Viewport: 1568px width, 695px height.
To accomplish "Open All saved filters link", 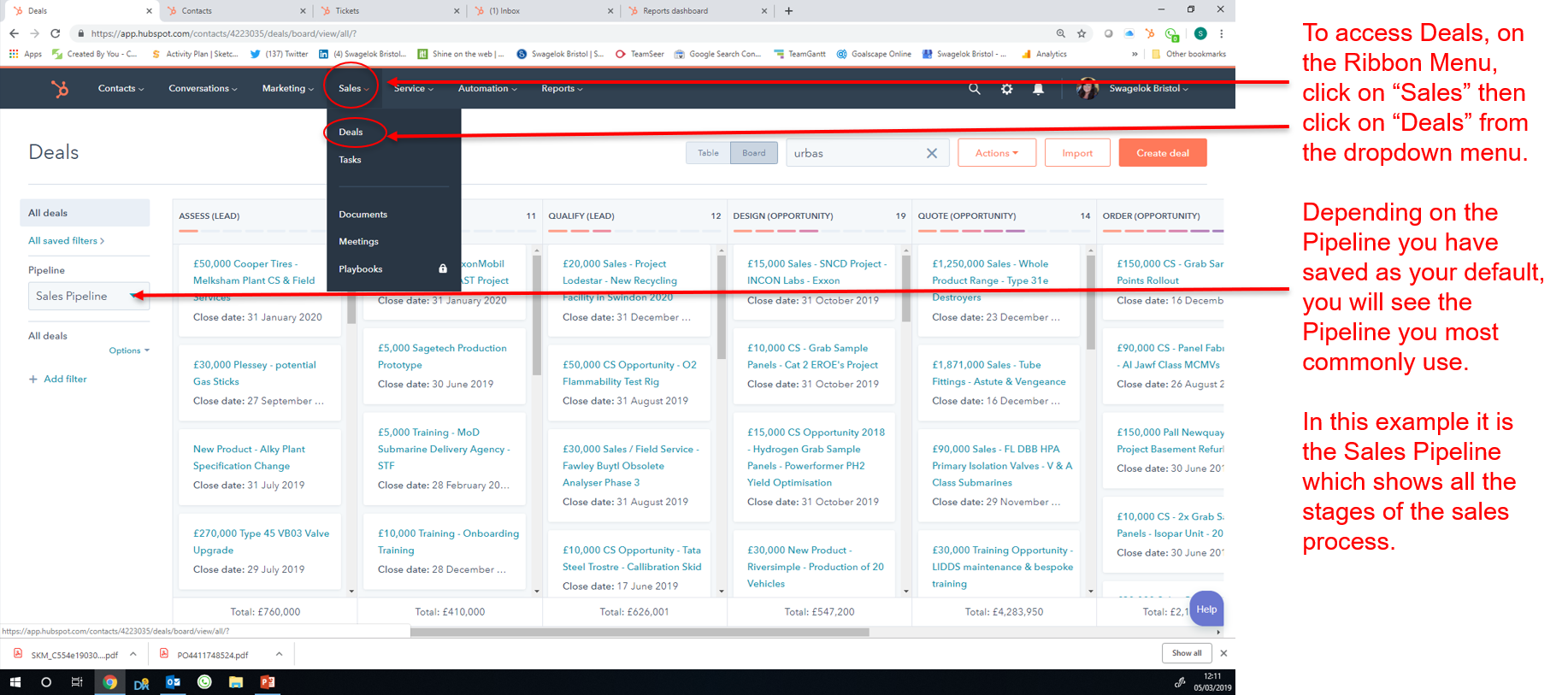I will point(67,241).
